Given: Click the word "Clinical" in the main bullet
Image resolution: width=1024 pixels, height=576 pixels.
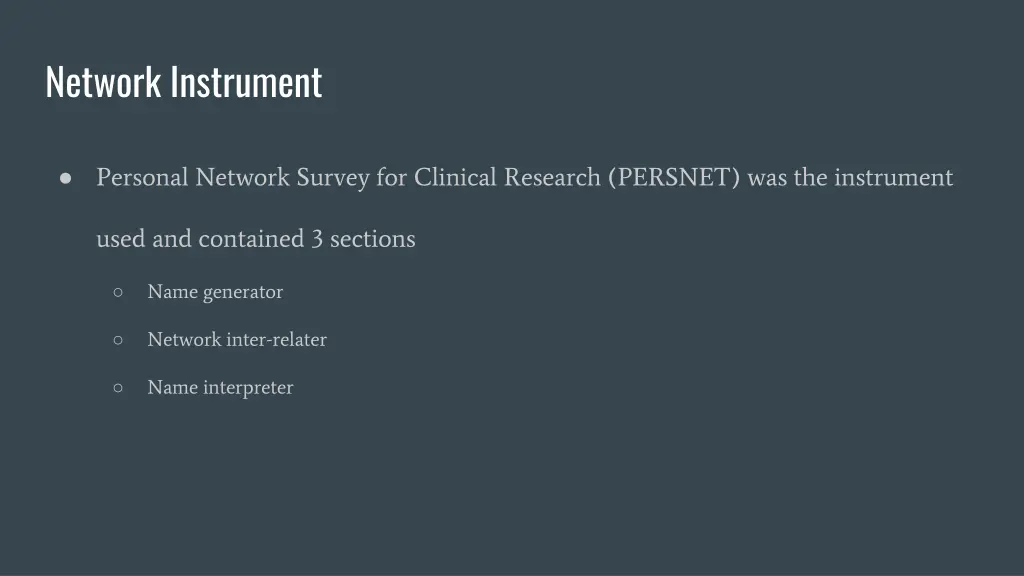Looking at the screenshot, I should [455, 178].
